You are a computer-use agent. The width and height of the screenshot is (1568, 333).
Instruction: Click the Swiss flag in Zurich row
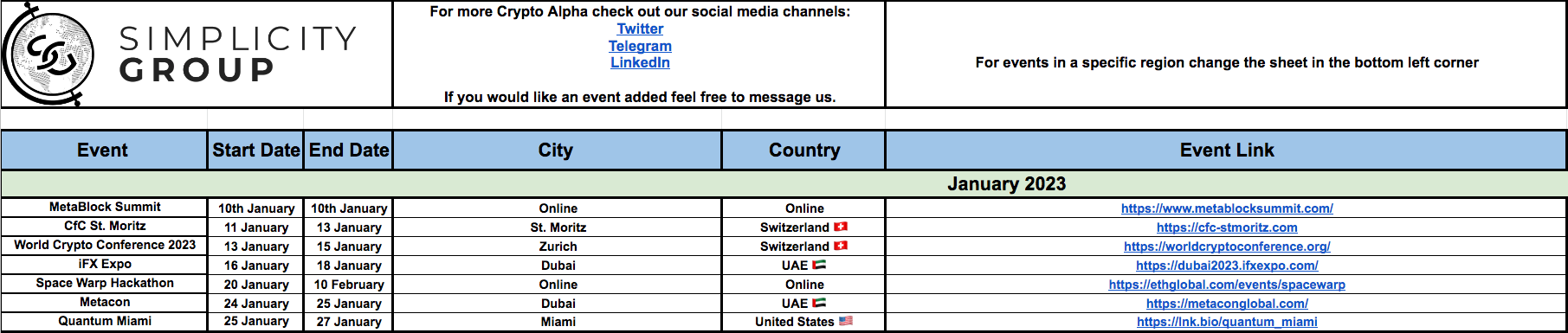point(840,246)
